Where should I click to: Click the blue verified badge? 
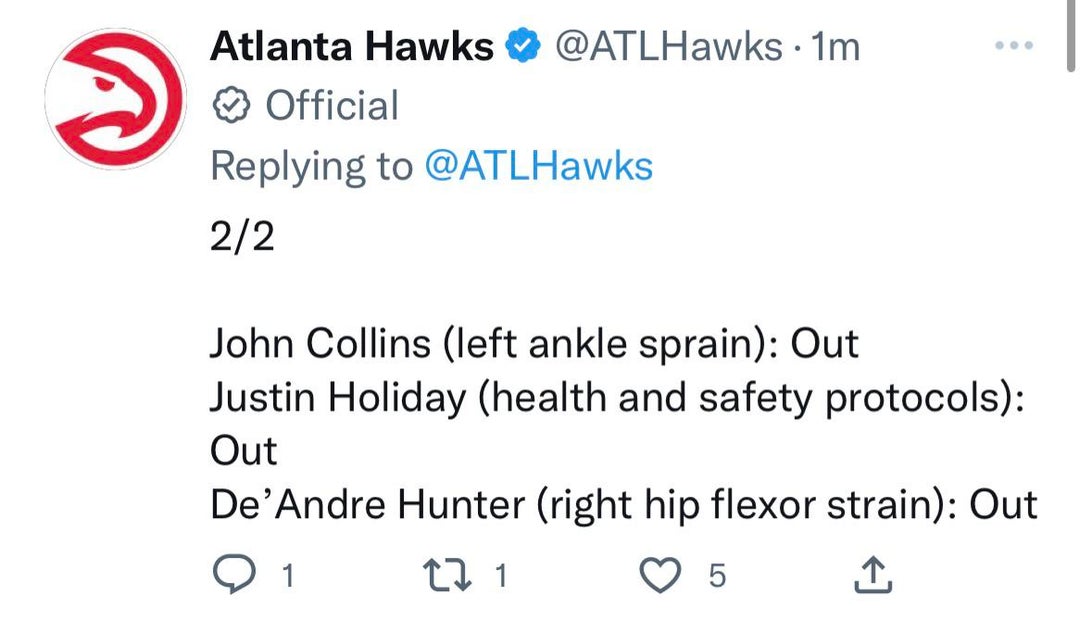click(x=523, y=46)
